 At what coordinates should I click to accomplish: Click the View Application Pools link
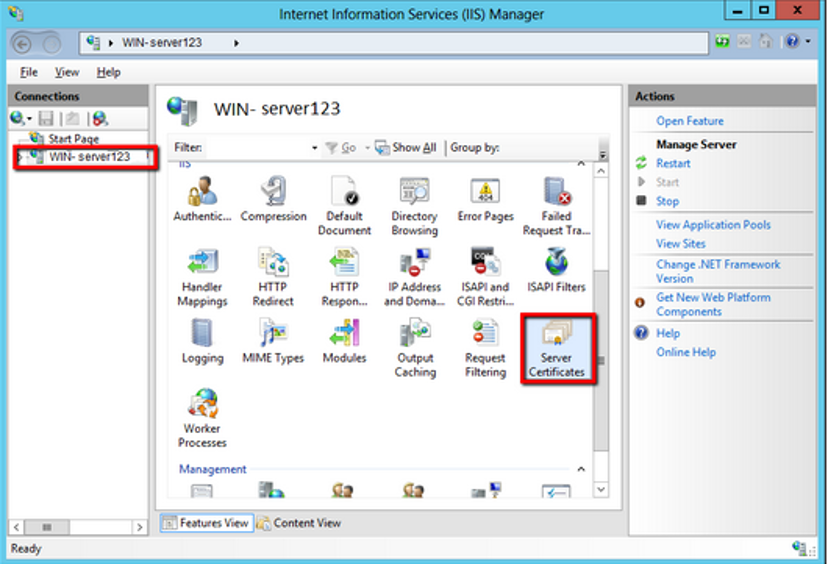713,225
